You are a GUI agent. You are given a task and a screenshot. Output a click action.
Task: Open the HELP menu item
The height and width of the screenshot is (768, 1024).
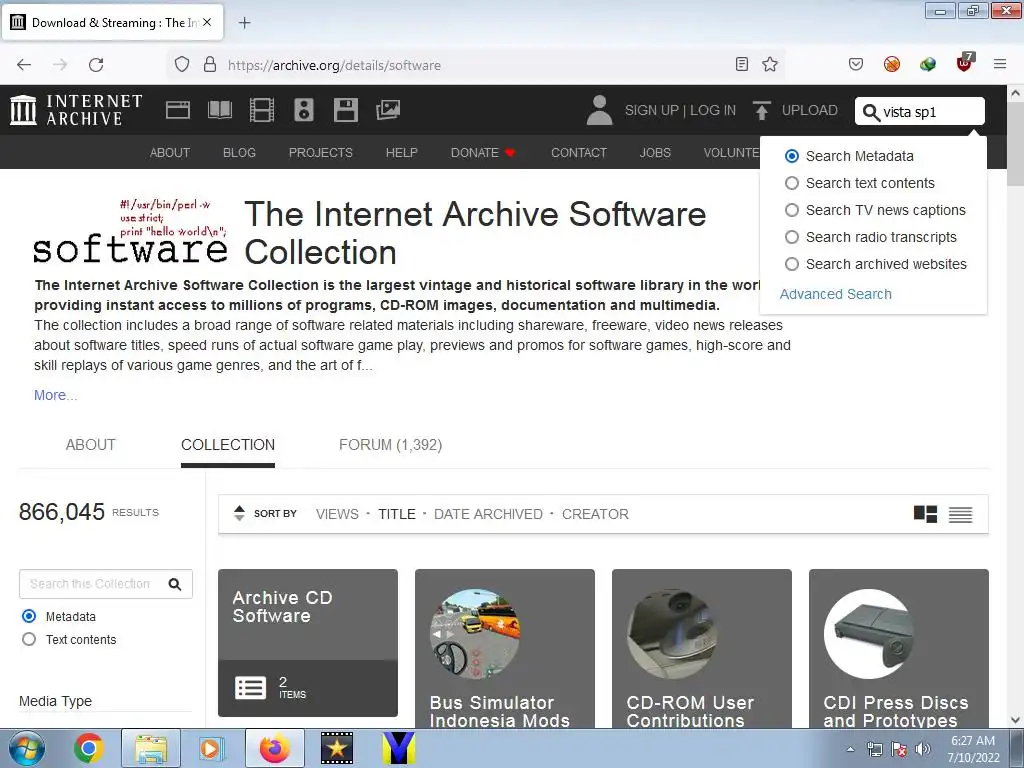click(401, 152)
